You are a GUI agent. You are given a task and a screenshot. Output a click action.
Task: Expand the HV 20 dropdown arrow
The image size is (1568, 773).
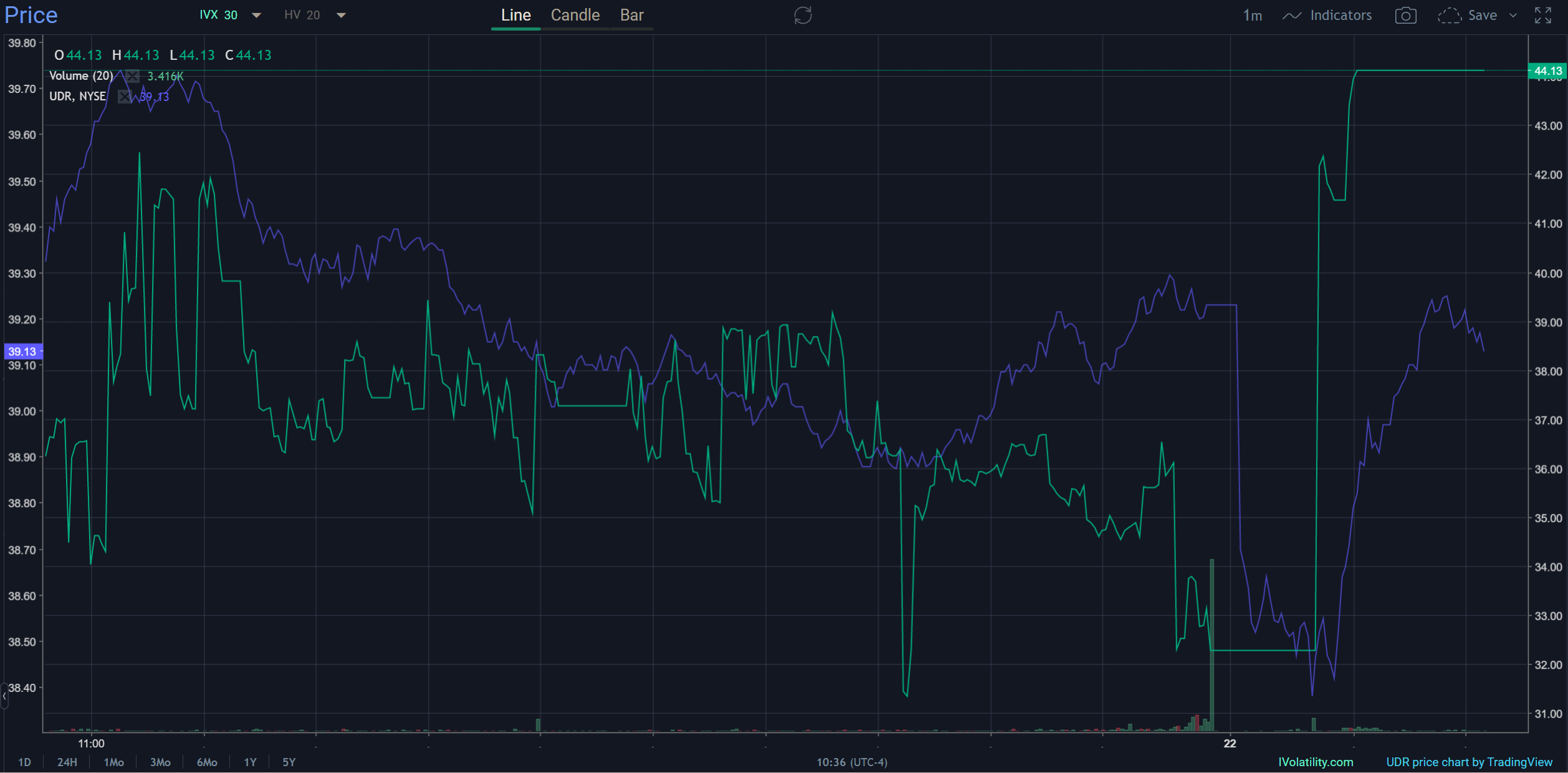pos(341,16)
